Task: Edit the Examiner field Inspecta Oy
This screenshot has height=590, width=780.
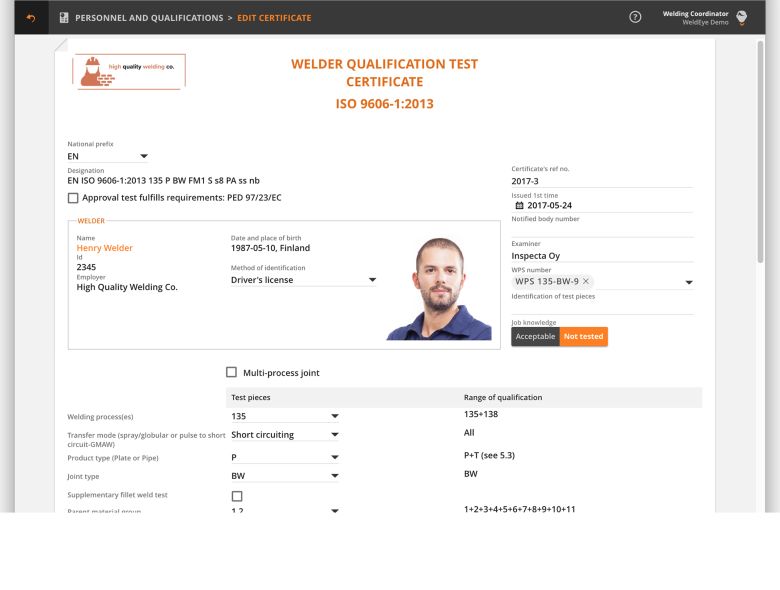Action: coord(602,256)
